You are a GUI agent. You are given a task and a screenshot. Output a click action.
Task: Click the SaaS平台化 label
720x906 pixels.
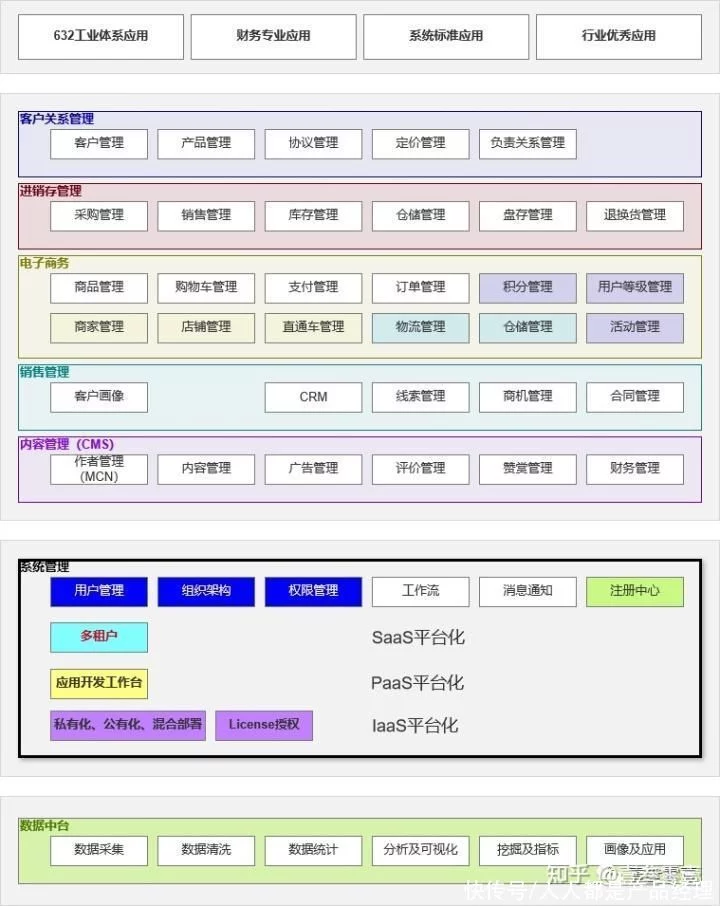418,638
